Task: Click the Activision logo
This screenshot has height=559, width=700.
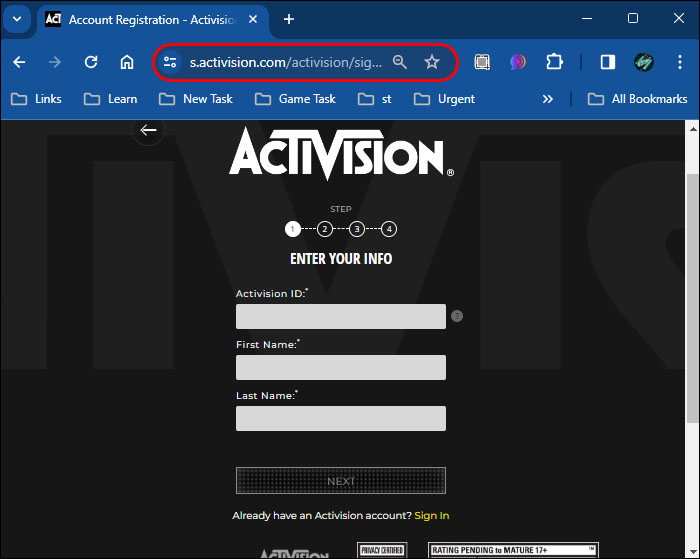Action: (x=342, y=154)
